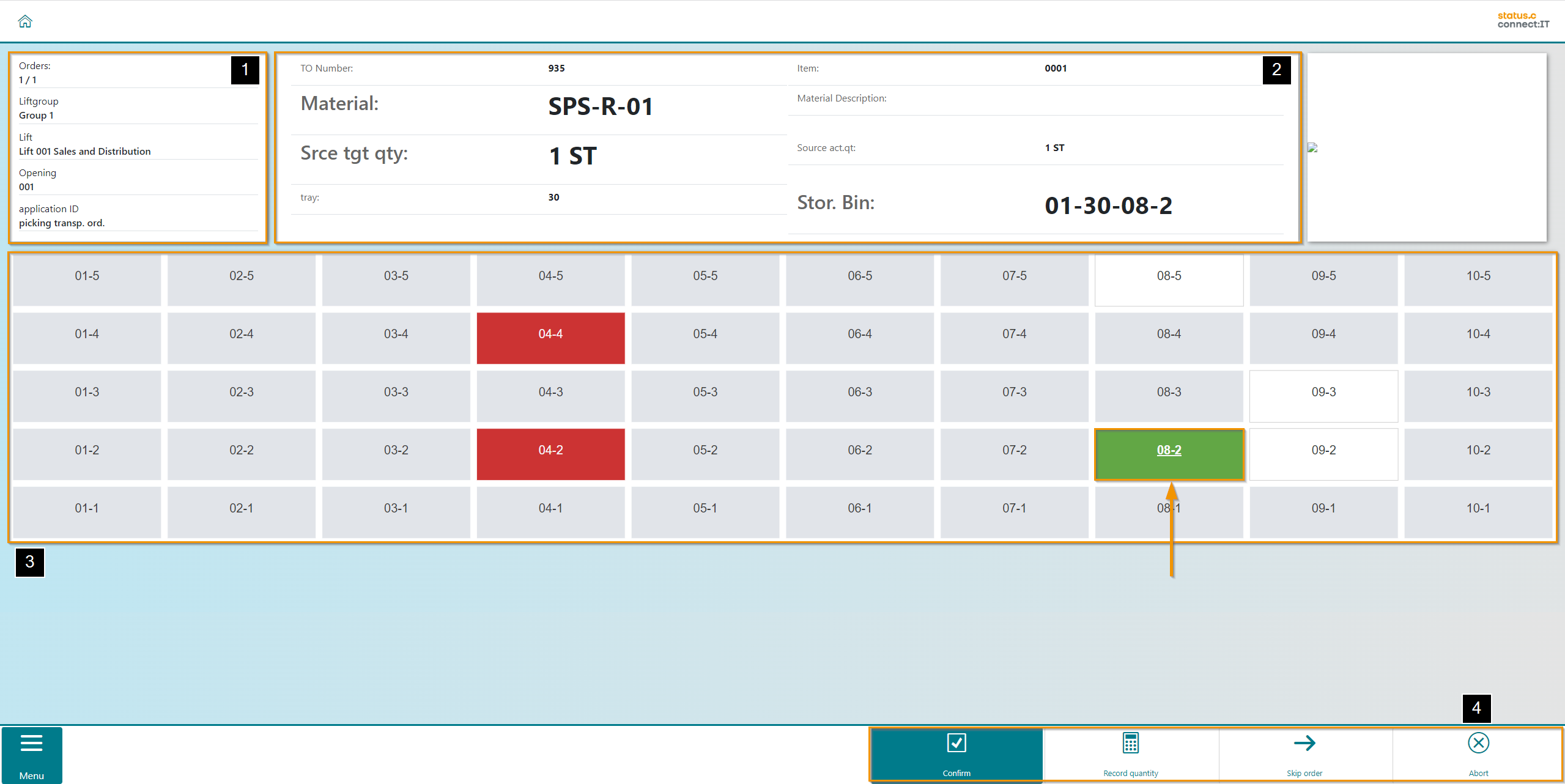
Task: Select red bin cell 04-2
Action: (550, 454)
